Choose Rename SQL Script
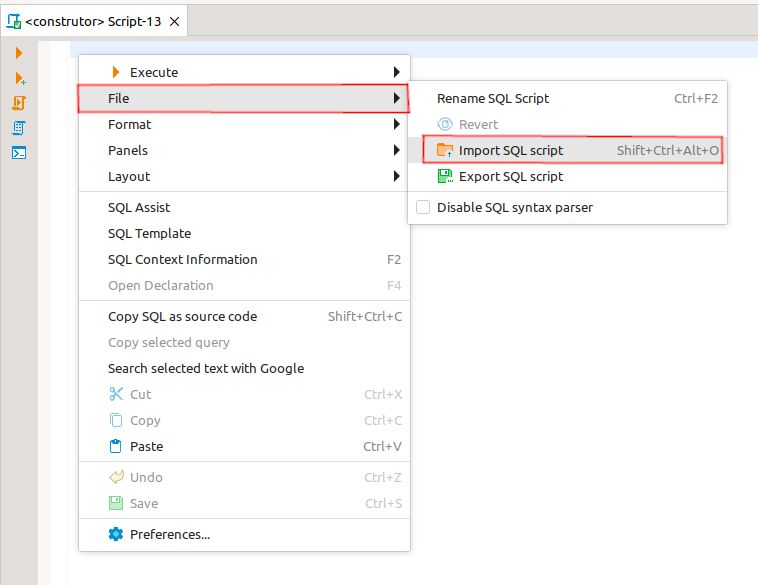The width and height of the screenshot is (758, 585). [x=493, y=98]
